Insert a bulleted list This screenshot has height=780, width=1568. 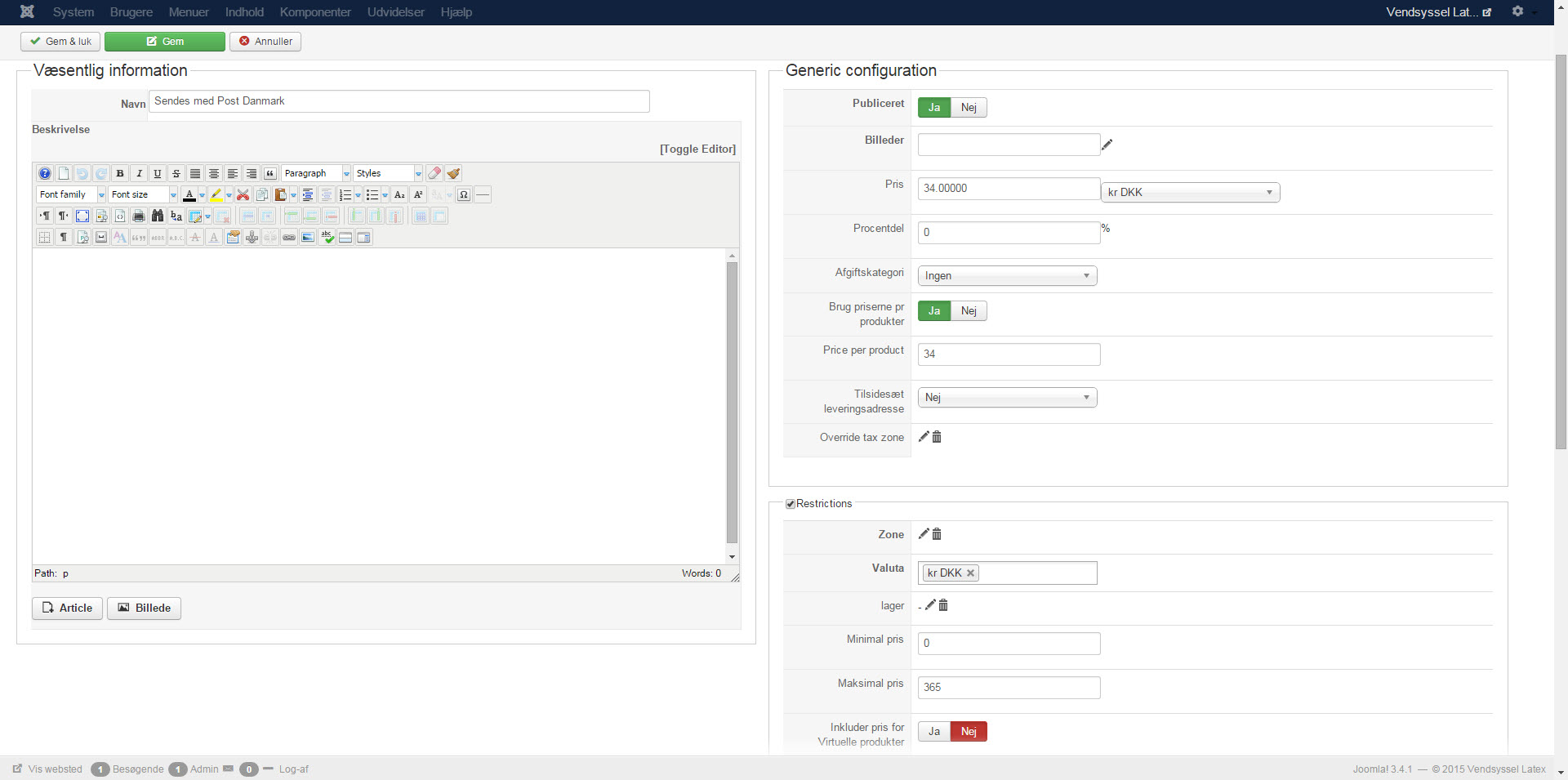pos(372,194)
